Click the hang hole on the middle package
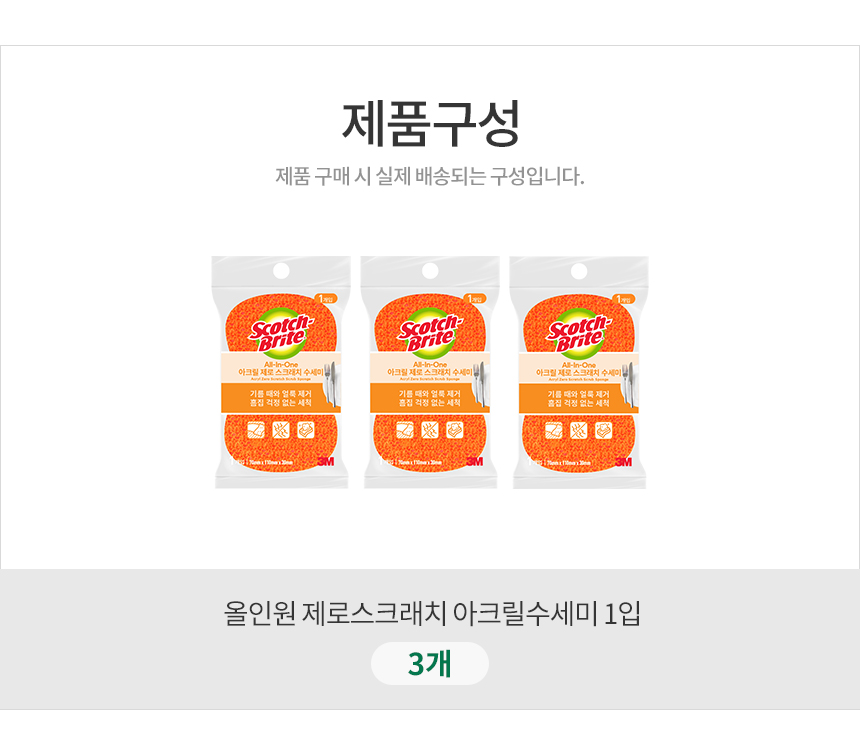 click(x=430, y=271)
